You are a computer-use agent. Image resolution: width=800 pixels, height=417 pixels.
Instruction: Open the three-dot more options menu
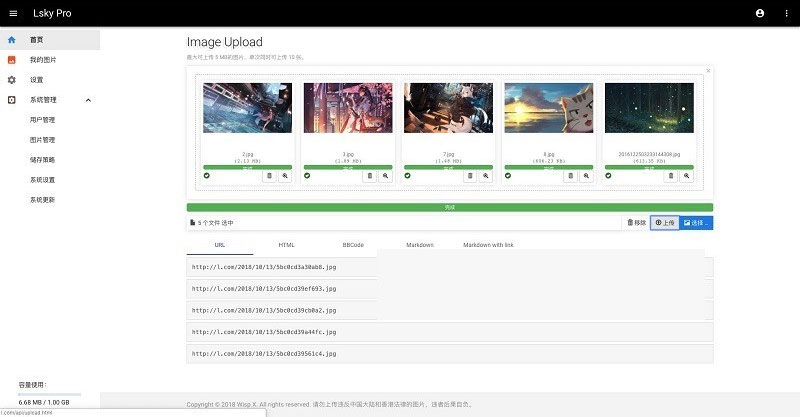787,13
